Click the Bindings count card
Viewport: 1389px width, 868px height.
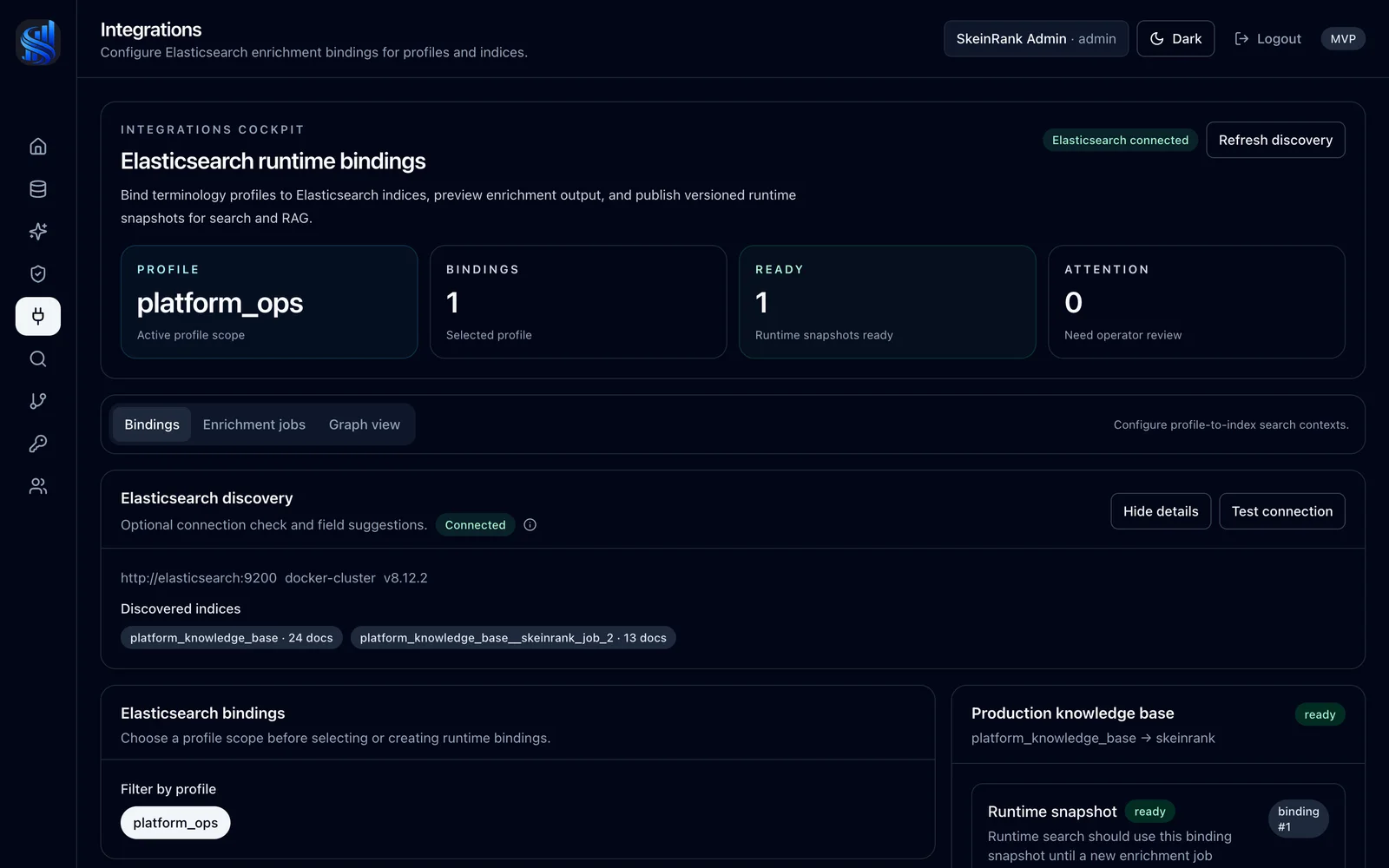click(x=578, y=302)
